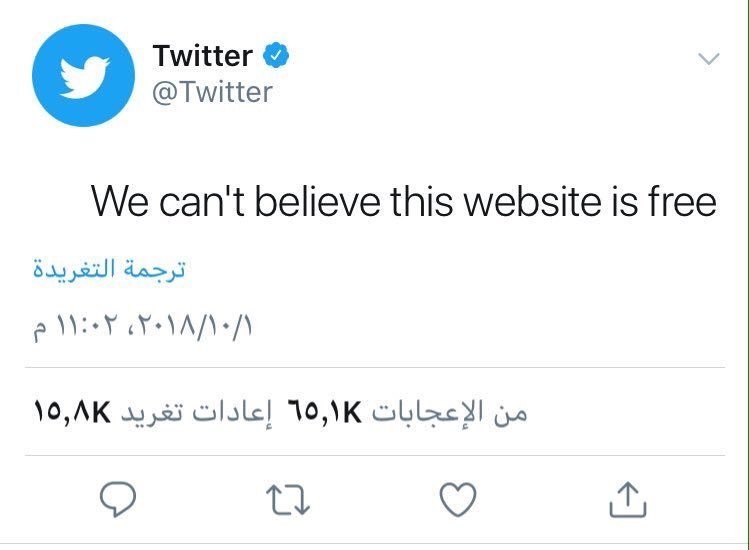Viewport: 749px width, 550px height.
Task: Click the white bird logo in the avatar
Action: pyautogui.click(x=82, y=76)
